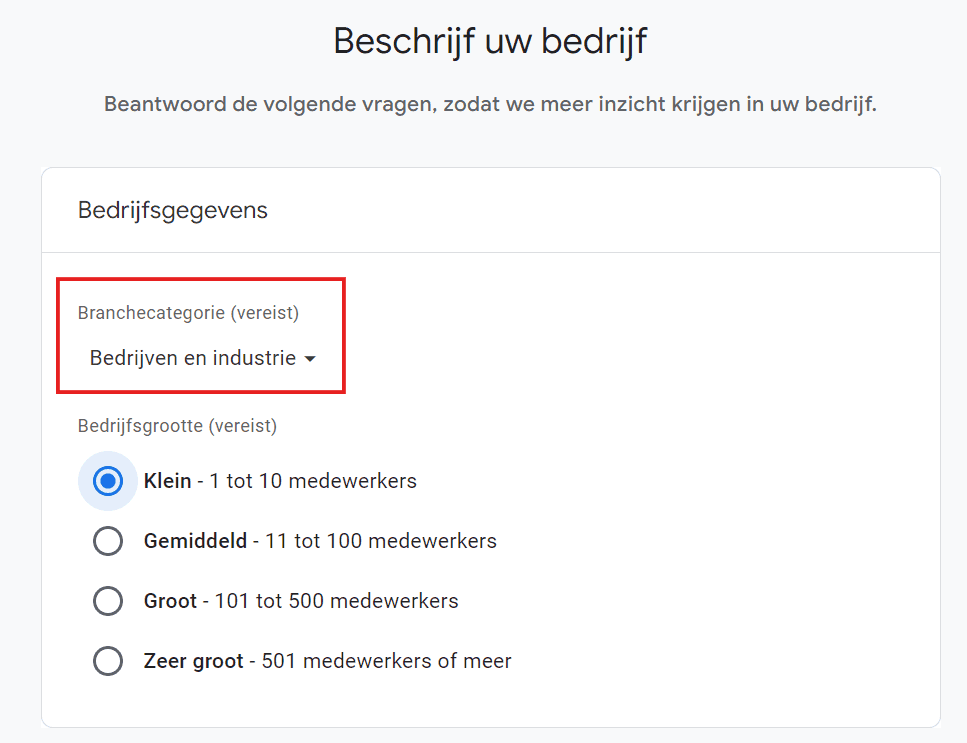Click the dropdown arrow next to Bedrijven en industrie
967x743 pixels.
310,358
